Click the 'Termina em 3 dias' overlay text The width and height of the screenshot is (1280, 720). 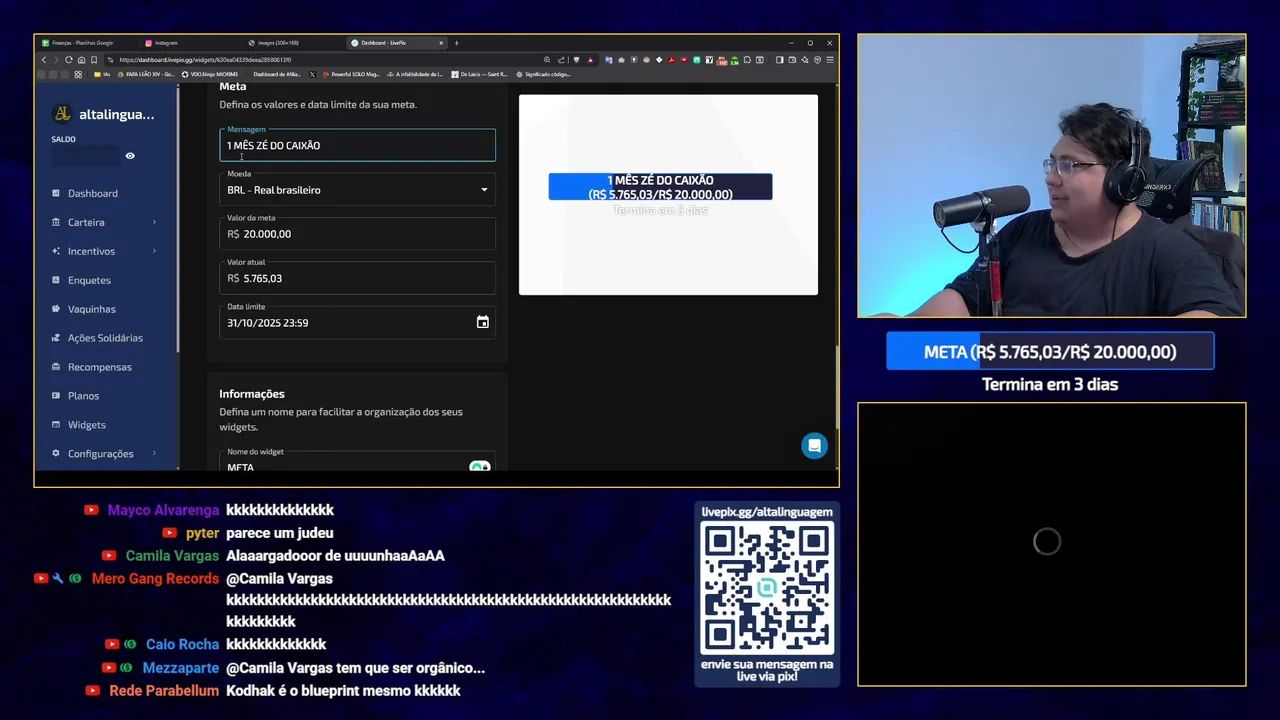point(1050,384)
